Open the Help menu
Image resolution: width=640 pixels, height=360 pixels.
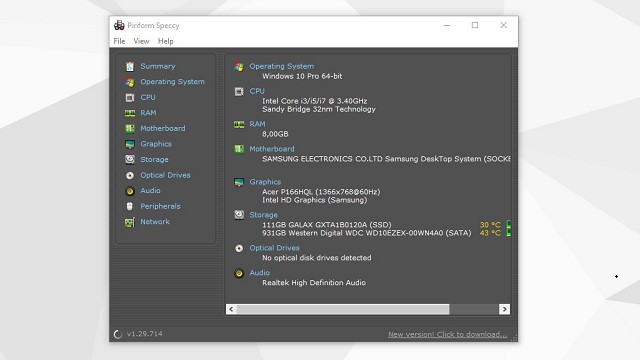(x=166, y=41)
